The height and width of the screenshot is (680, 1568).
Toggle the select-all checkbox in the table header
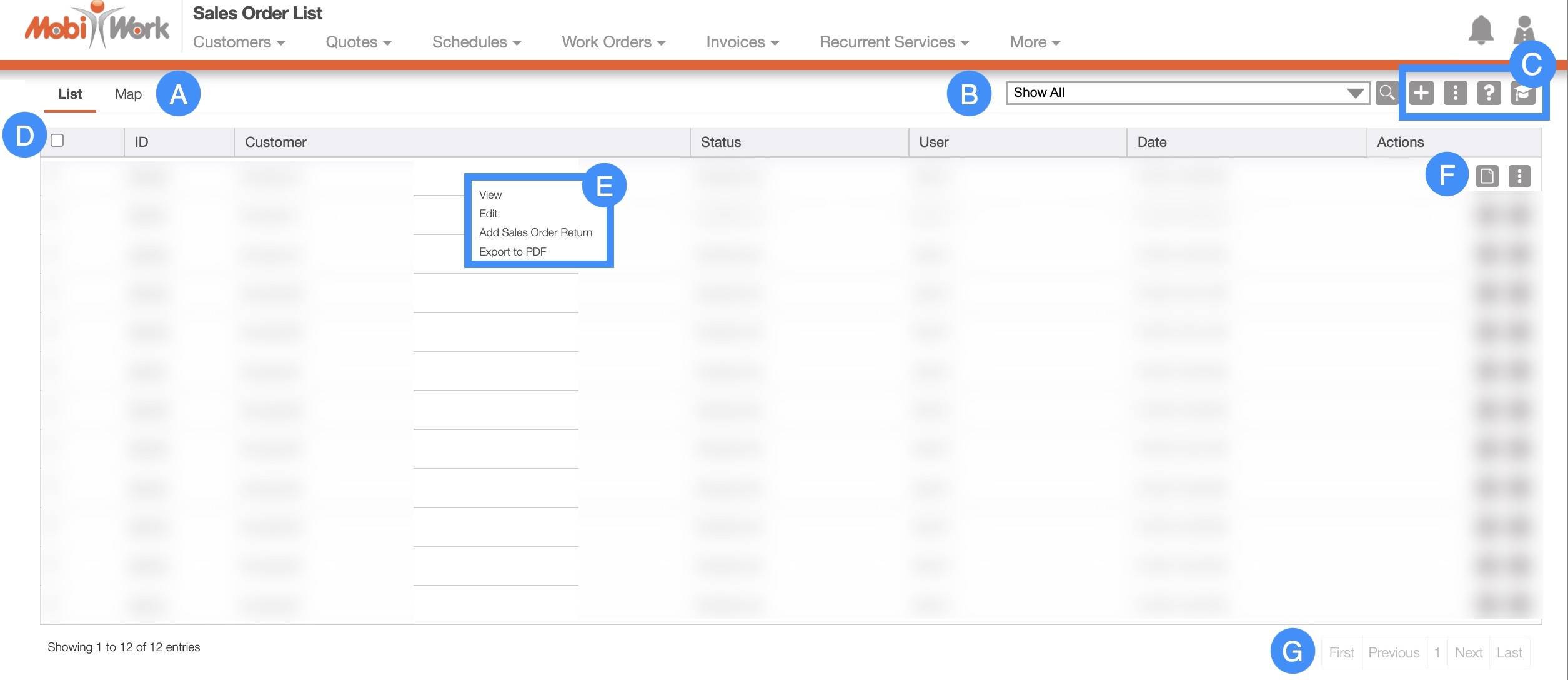(x=57, y=141)
